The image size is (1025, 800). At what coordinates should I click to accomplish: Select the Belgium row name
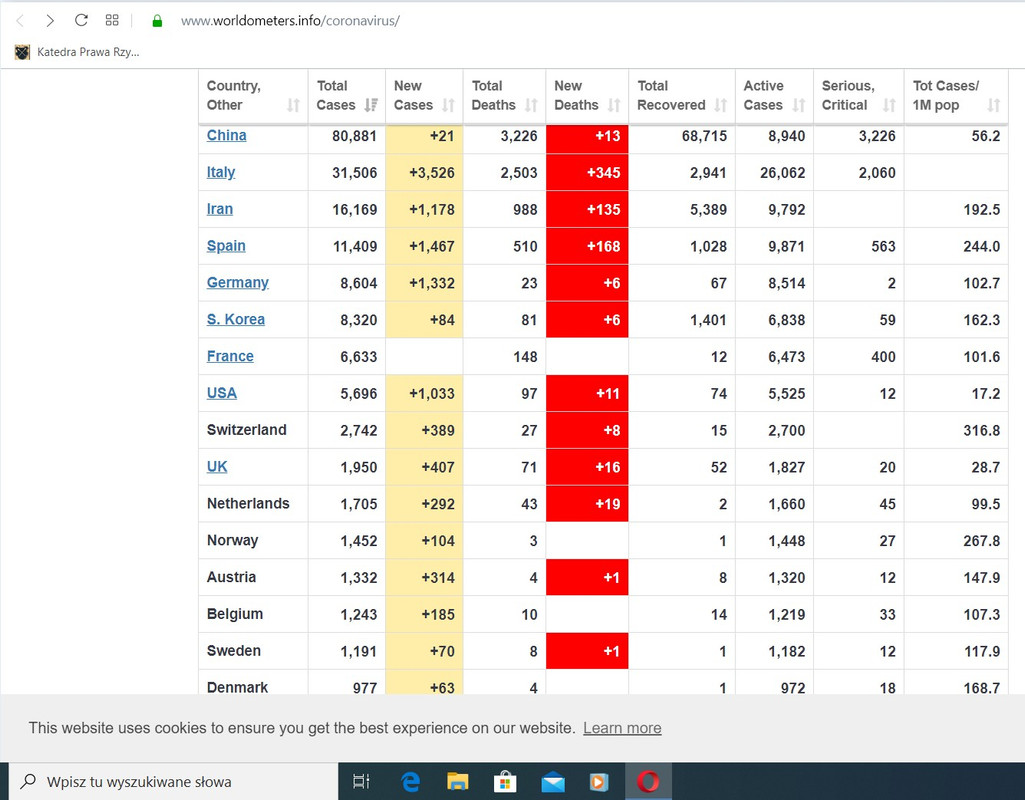pyautogui.click(x=235, y=614)
